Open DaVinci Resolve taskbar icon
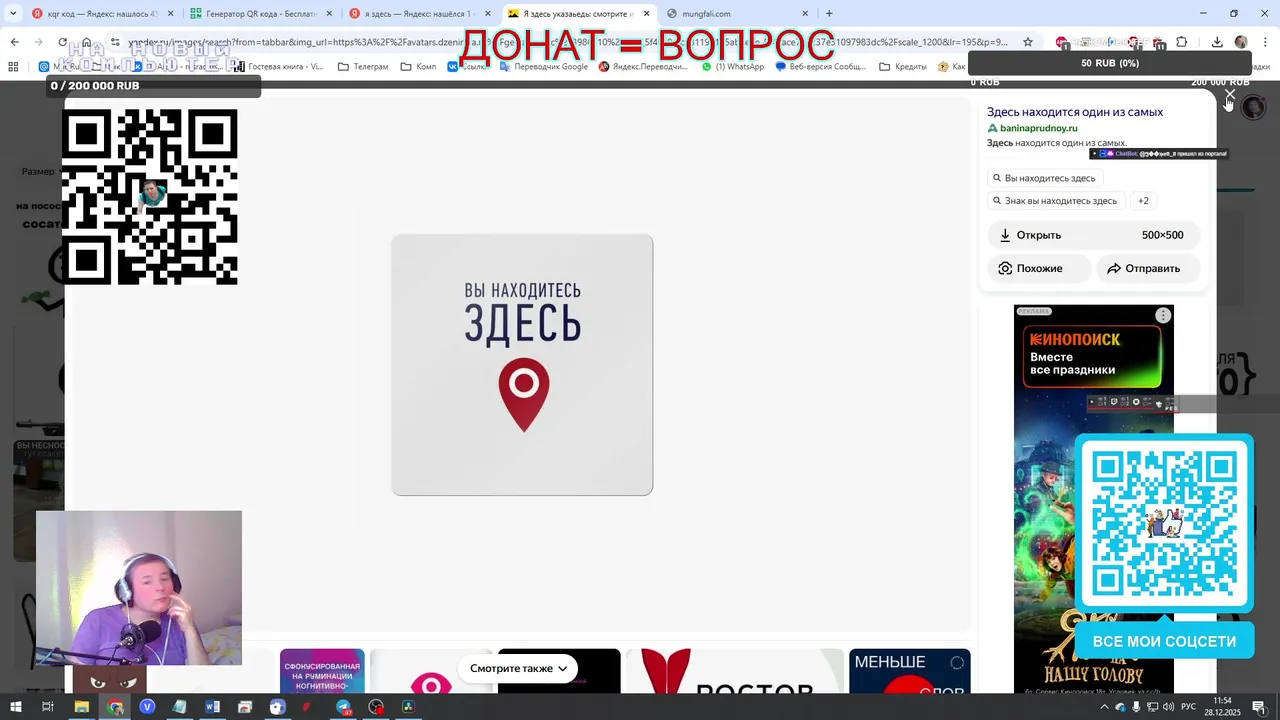 (408, 707)
